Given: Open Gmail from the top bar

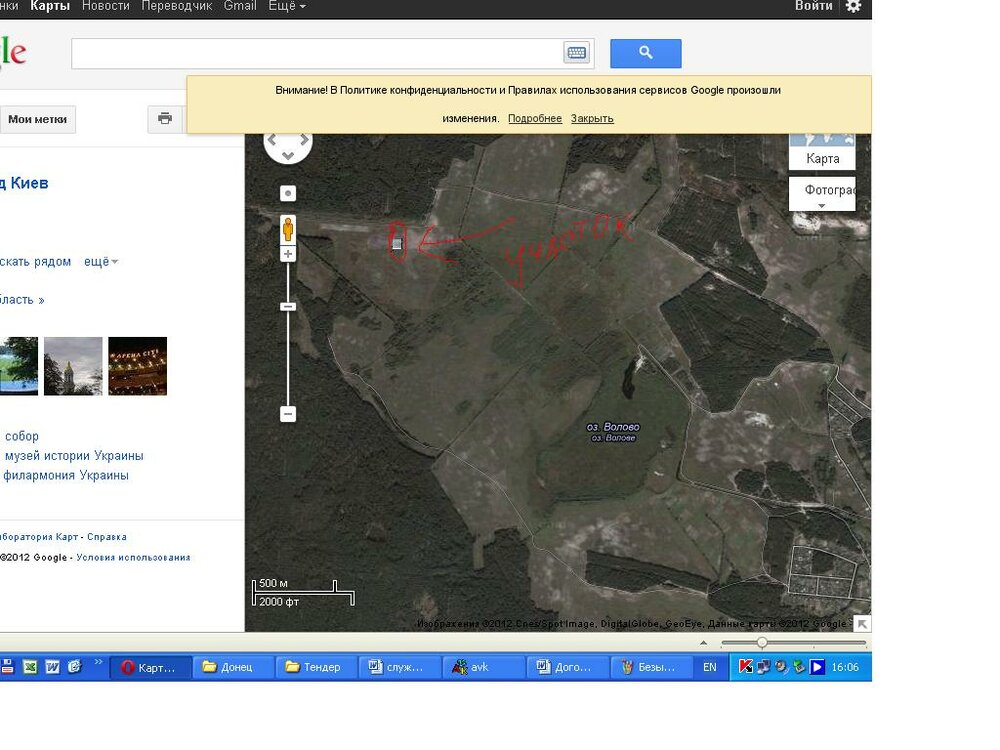Looking at the screenshot, I should [x=240, y=6].
